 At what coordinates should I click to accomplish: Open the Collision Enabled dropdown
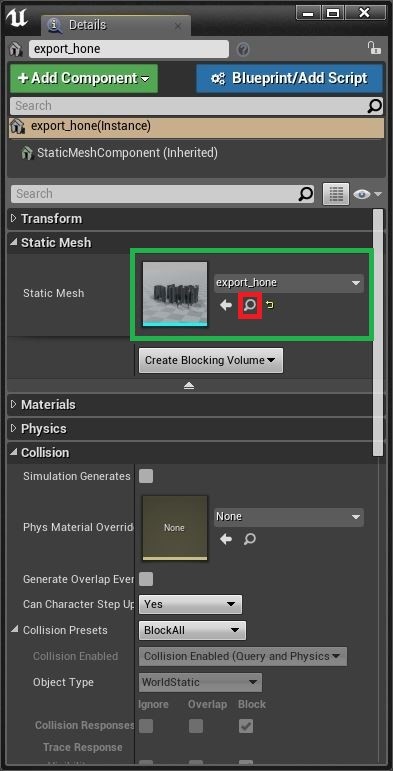243,656
